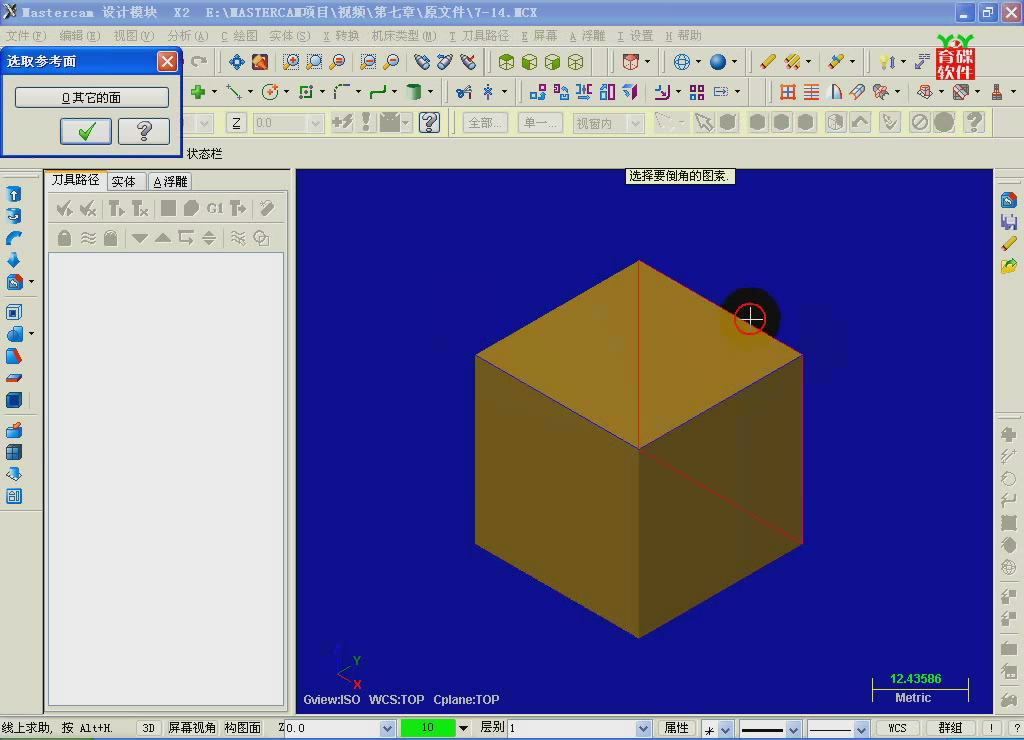Open the 分析 Analyze menu
1024x740 pixels.
188,36
